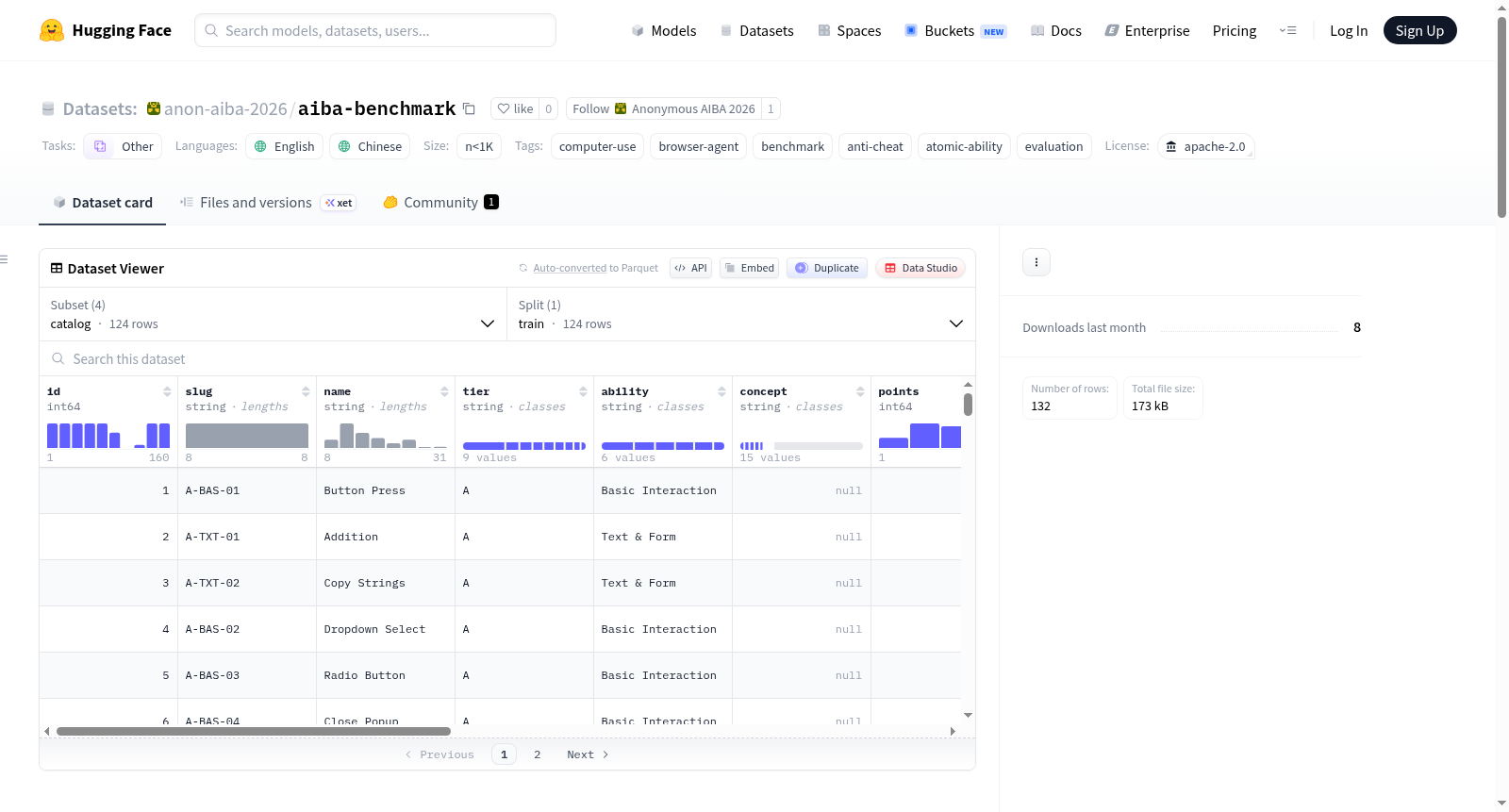1509x812 pixels.
Task: Open the Datasets page
Action: coord(756,30)
